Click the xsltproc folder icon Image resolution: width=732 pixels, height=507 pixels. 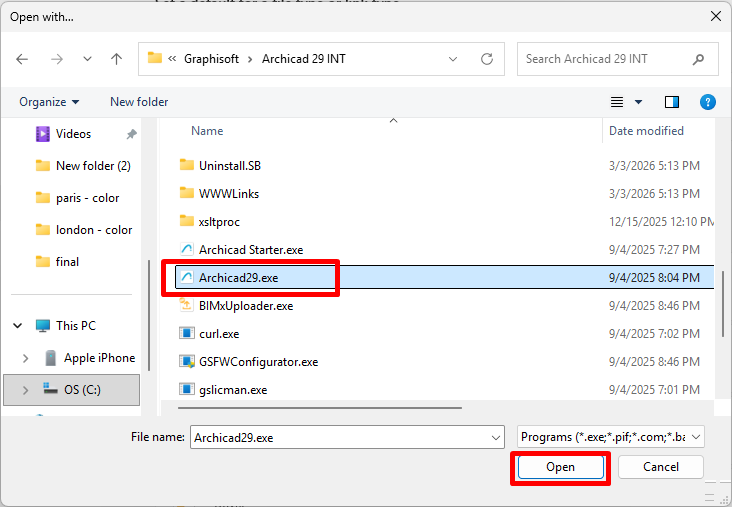(187, 221)
